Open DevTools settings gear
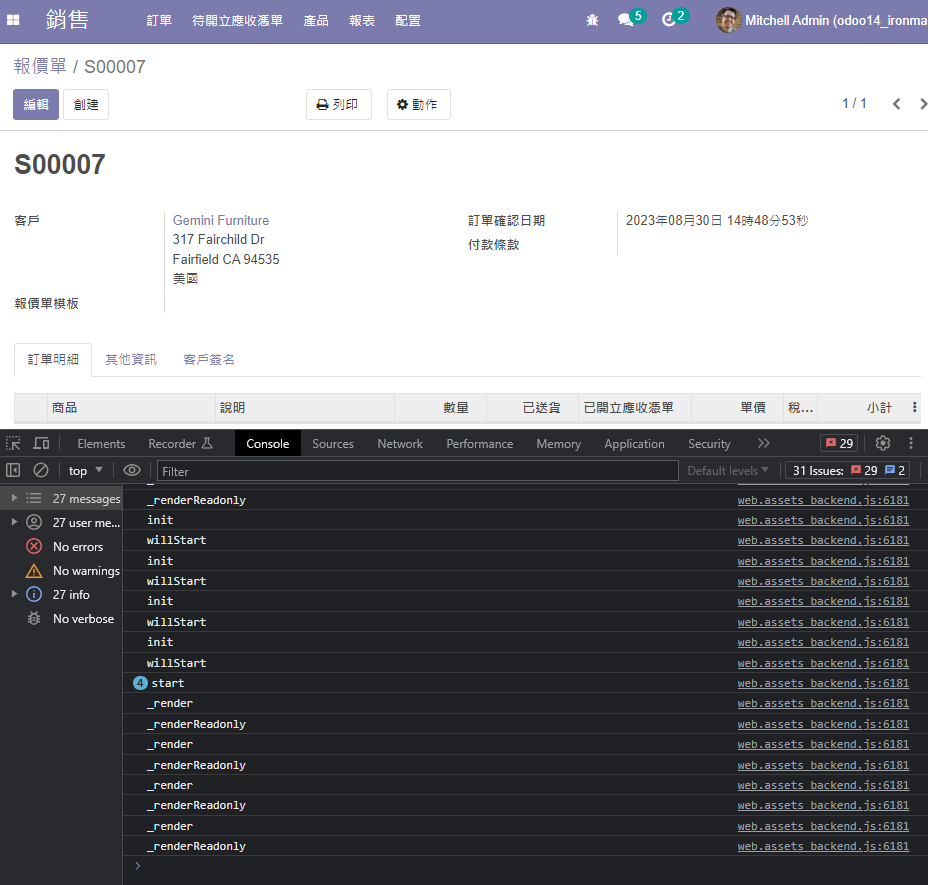 coord(882,443)
